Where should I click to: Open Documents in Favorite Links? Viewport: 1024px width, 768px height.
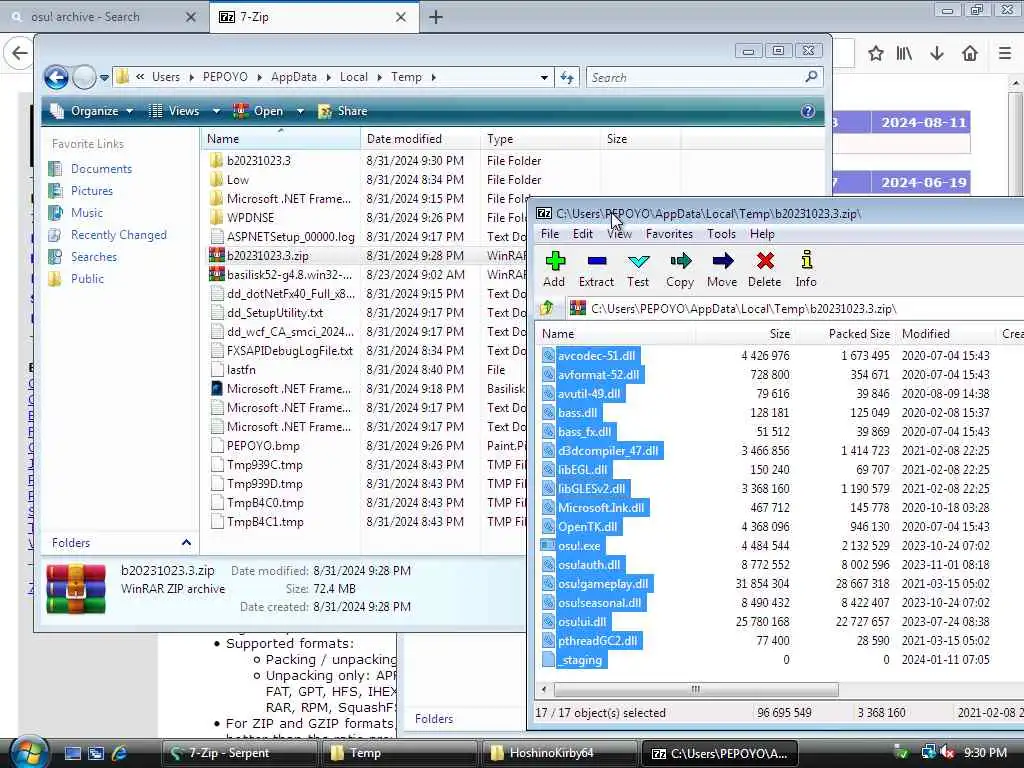[101, 168]
